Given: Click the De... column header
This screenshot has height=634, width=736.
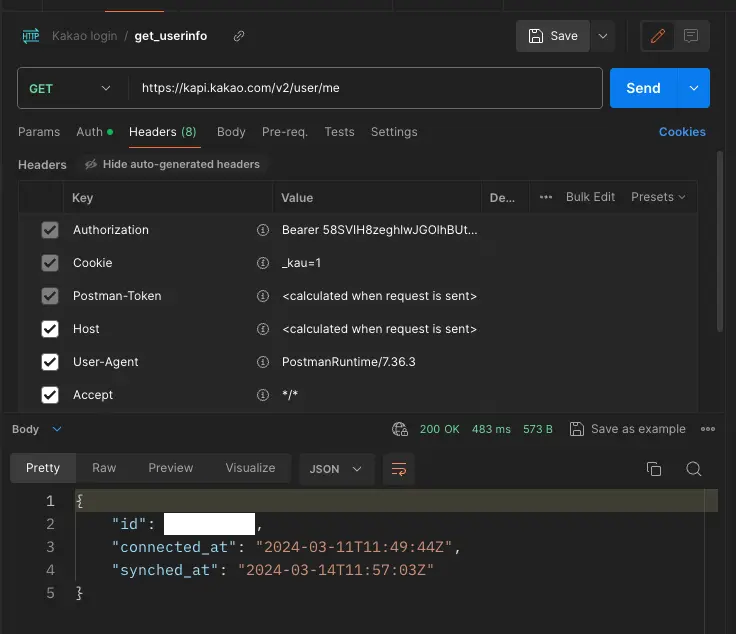Looking at the screenshot, I should pos(502,198).
